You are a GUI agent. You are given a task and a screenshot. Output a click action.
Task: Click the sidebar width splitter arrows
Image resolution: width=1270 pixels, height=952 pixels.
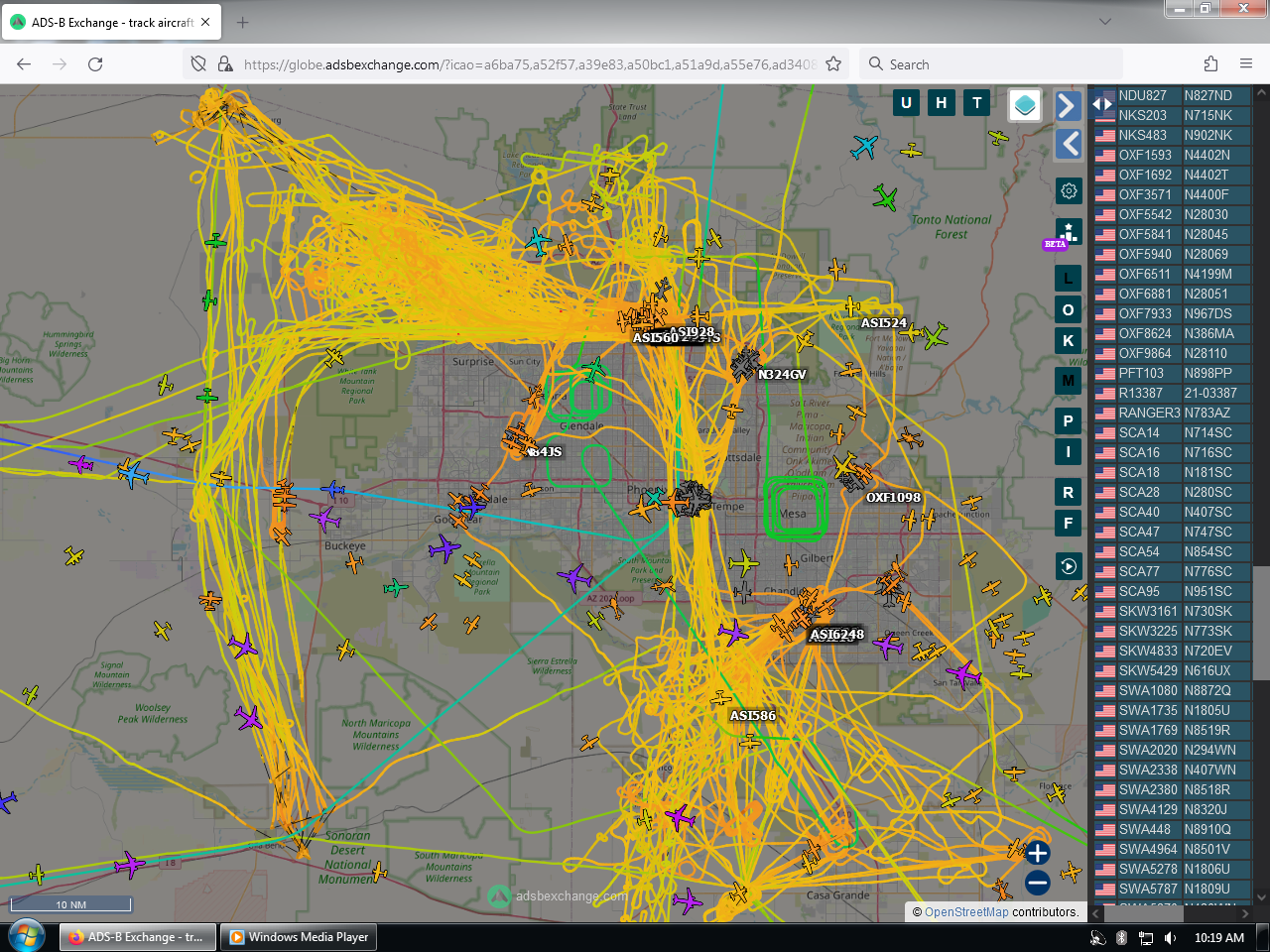pos(1101,103)
